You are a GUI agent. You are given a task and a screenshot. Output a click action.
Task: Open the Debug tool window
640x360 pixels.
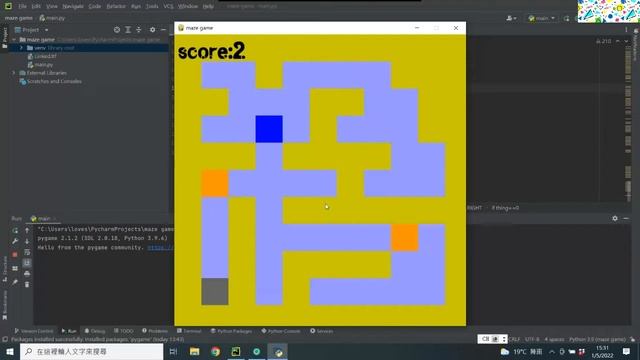click(95, 331)
